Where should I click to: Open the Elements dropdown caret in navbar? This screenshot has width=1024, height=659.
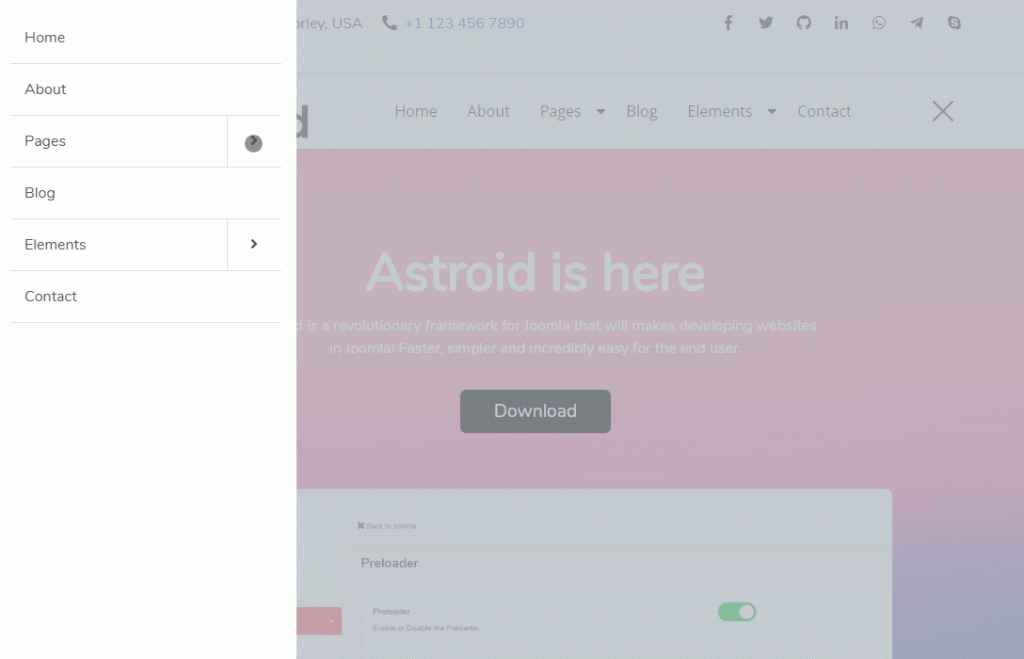(x=772, y=112)
